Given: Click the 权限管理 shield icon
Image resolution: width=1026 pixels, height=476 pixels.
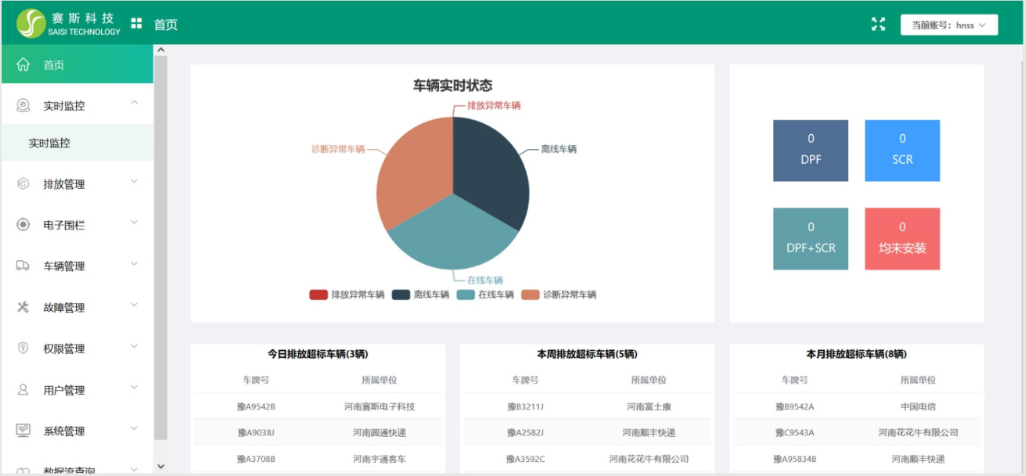Looking at the screenshot, I should coord(23,348).
